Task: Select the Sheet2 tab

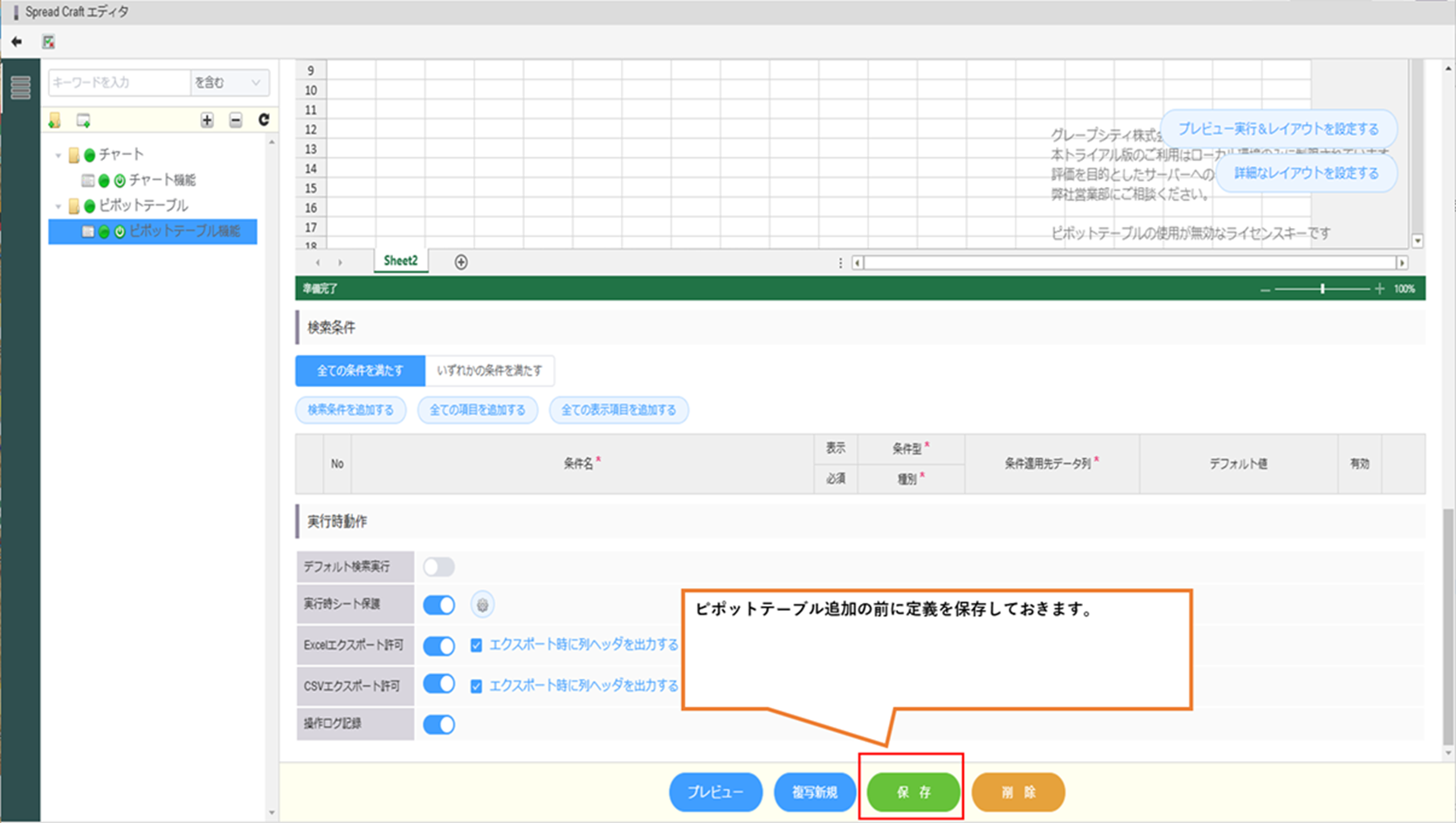Action: click(x=400, y=261)
